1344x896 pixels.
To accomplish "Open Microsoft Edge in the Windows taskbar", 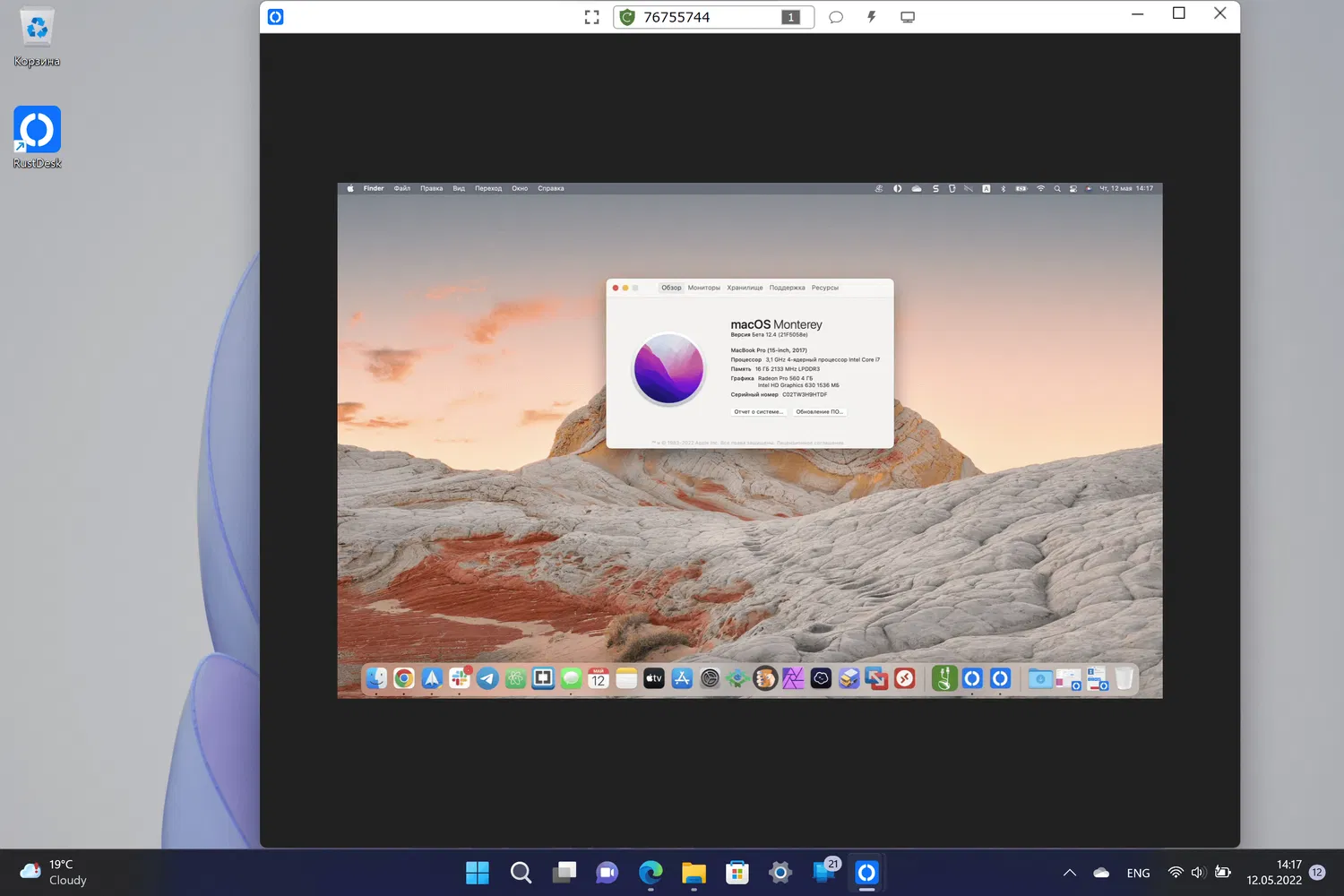I will pyautogui.click(x=650, y=872).
